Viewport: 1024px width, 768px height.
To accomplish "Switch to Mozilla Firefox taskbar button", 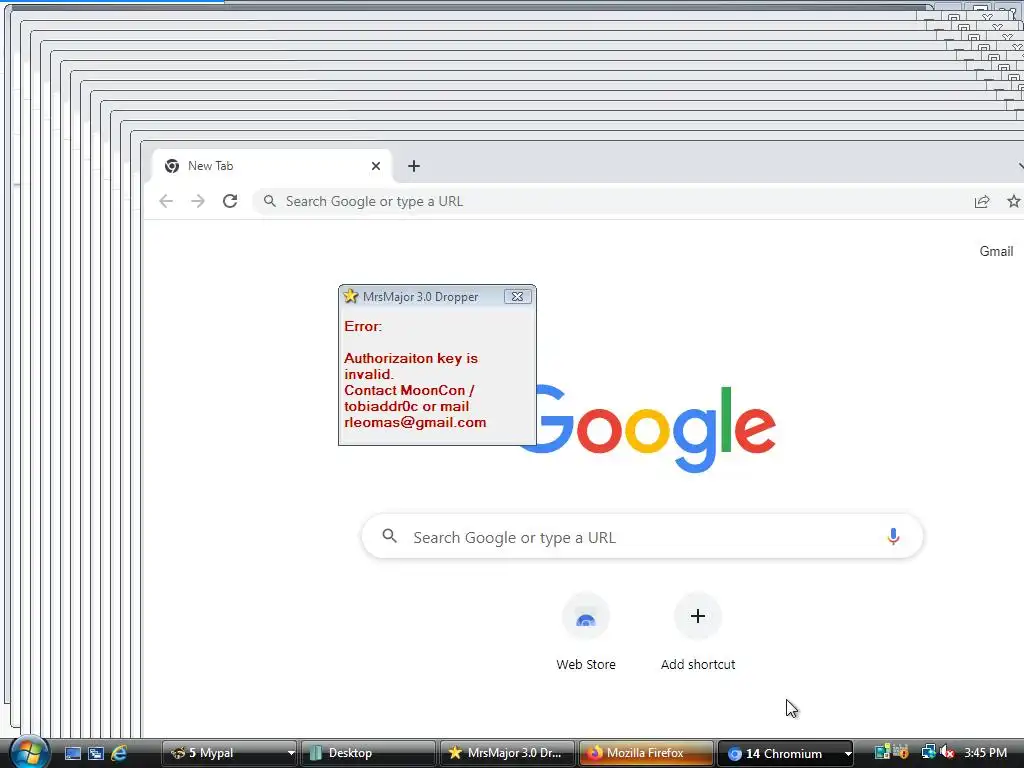I will 646,753.
